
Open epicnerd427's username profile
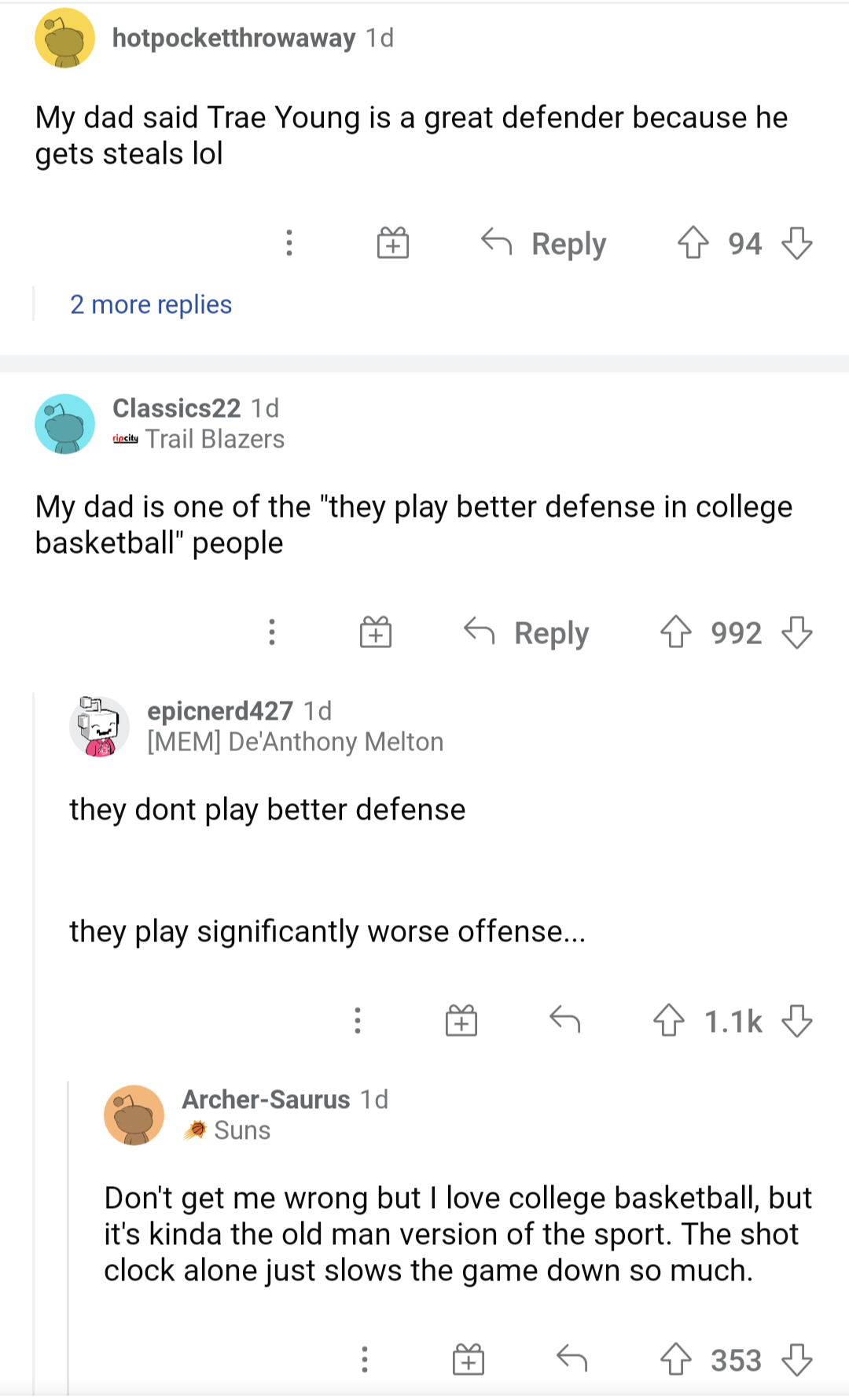tap(219, 711)
